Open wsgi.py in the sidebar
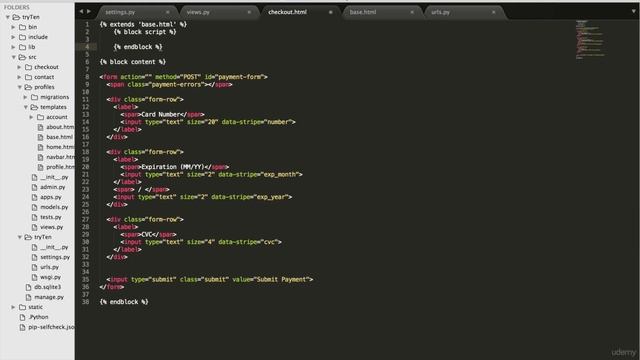 tap(50, 277)
